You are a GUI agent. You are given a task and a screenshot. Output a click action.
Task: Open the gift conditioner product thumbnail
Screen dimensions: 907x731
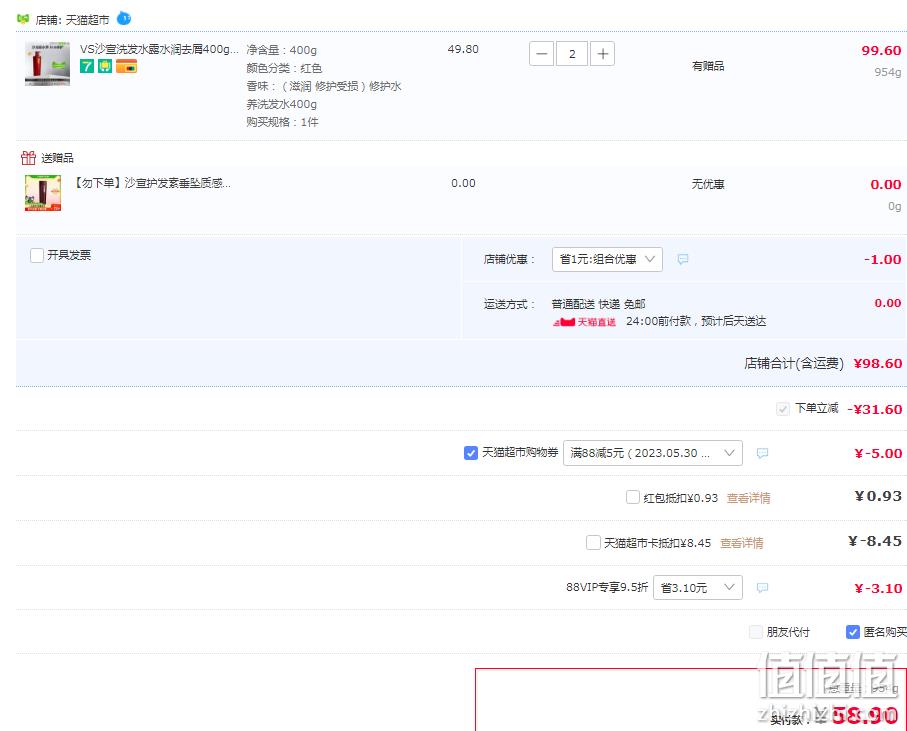[x=43, y=193]
